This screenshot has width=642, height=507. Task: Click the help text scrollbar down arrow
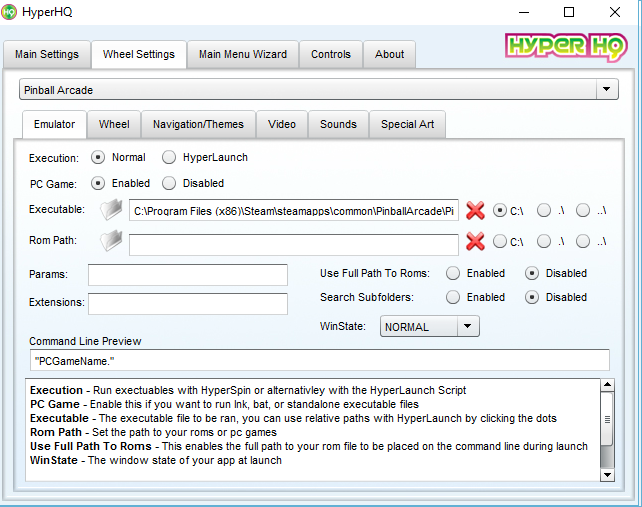pyautogui.click(x=607, y=473)
